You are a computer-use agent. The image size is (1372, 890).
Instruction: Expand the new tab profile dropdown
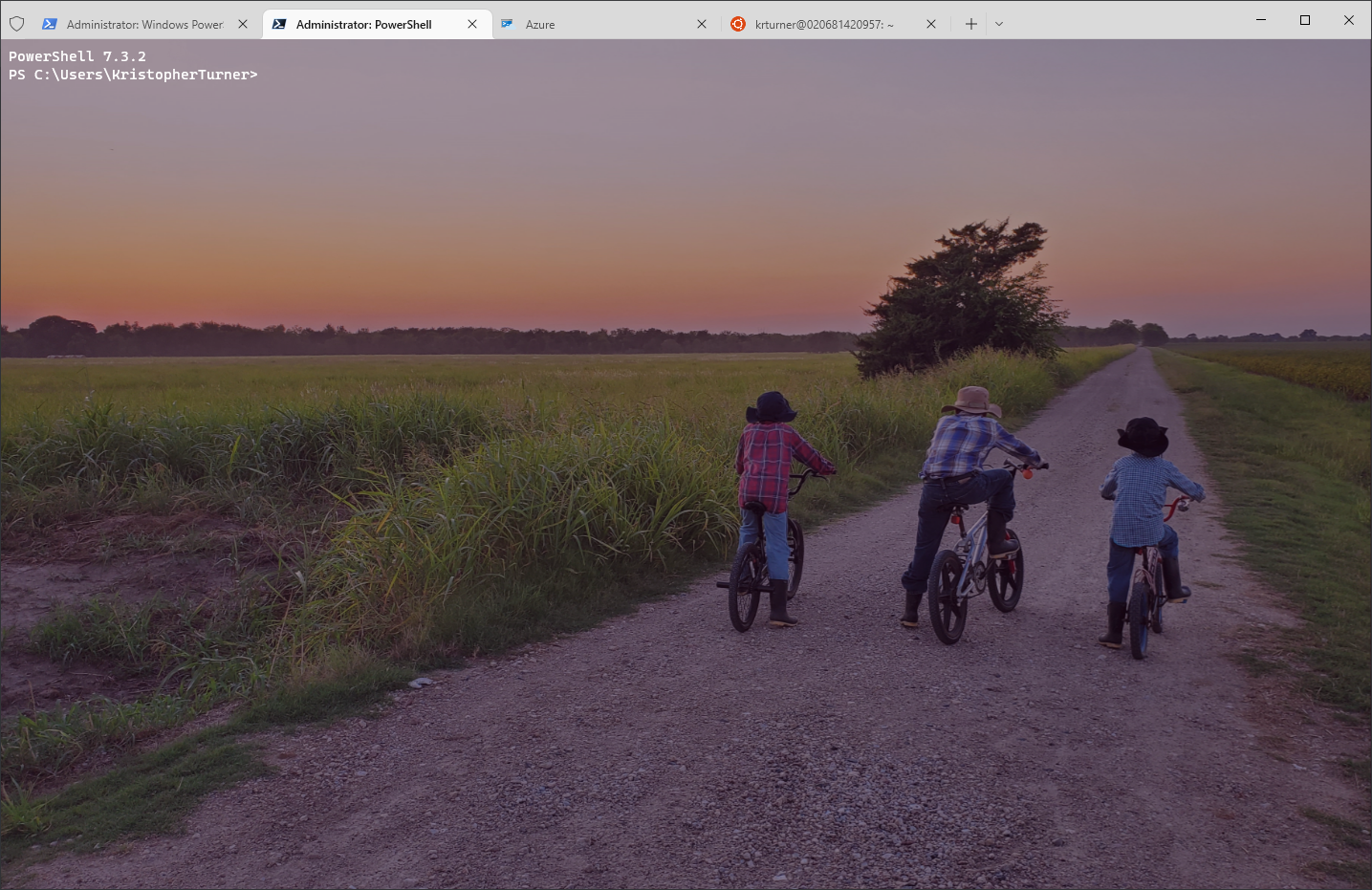999,24
